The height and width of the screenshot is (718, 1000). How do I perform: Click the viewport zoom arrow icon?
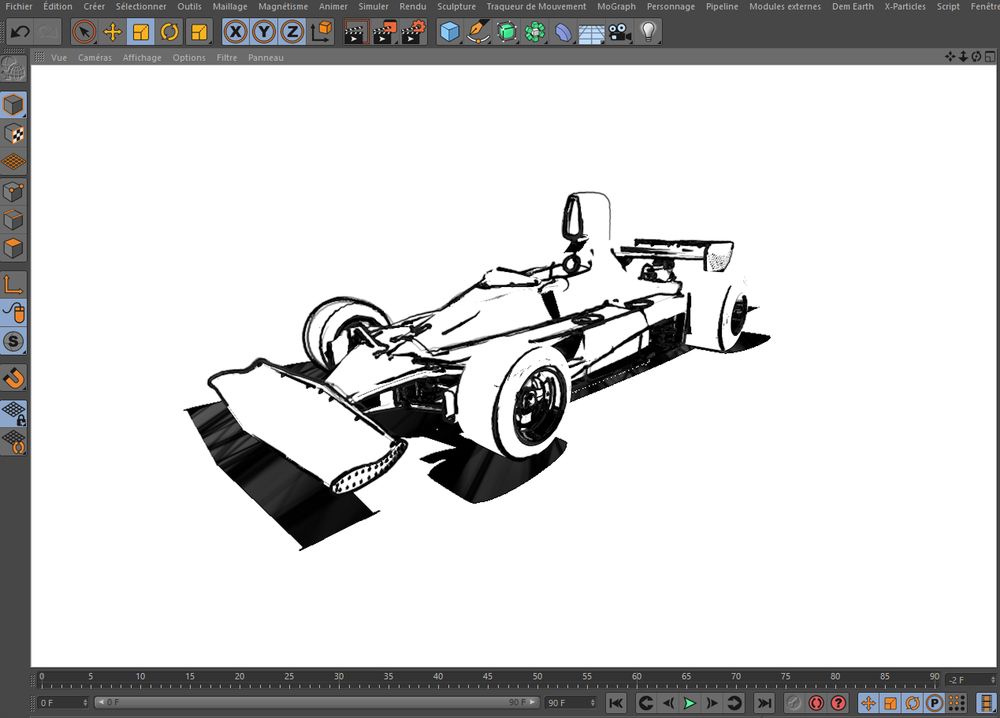[x=963, y=57]
